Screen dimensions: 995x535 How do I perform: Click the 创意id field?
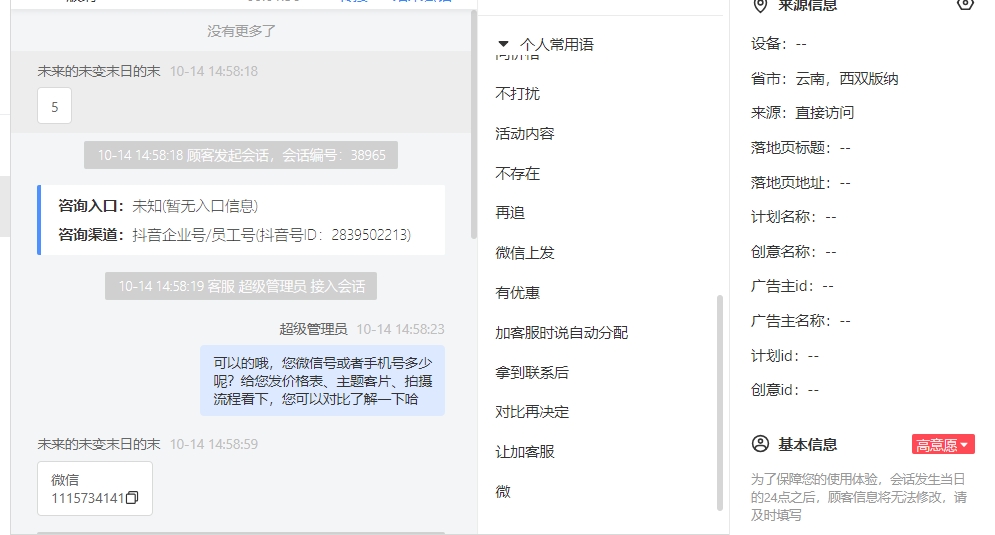(x=784, y=390)
